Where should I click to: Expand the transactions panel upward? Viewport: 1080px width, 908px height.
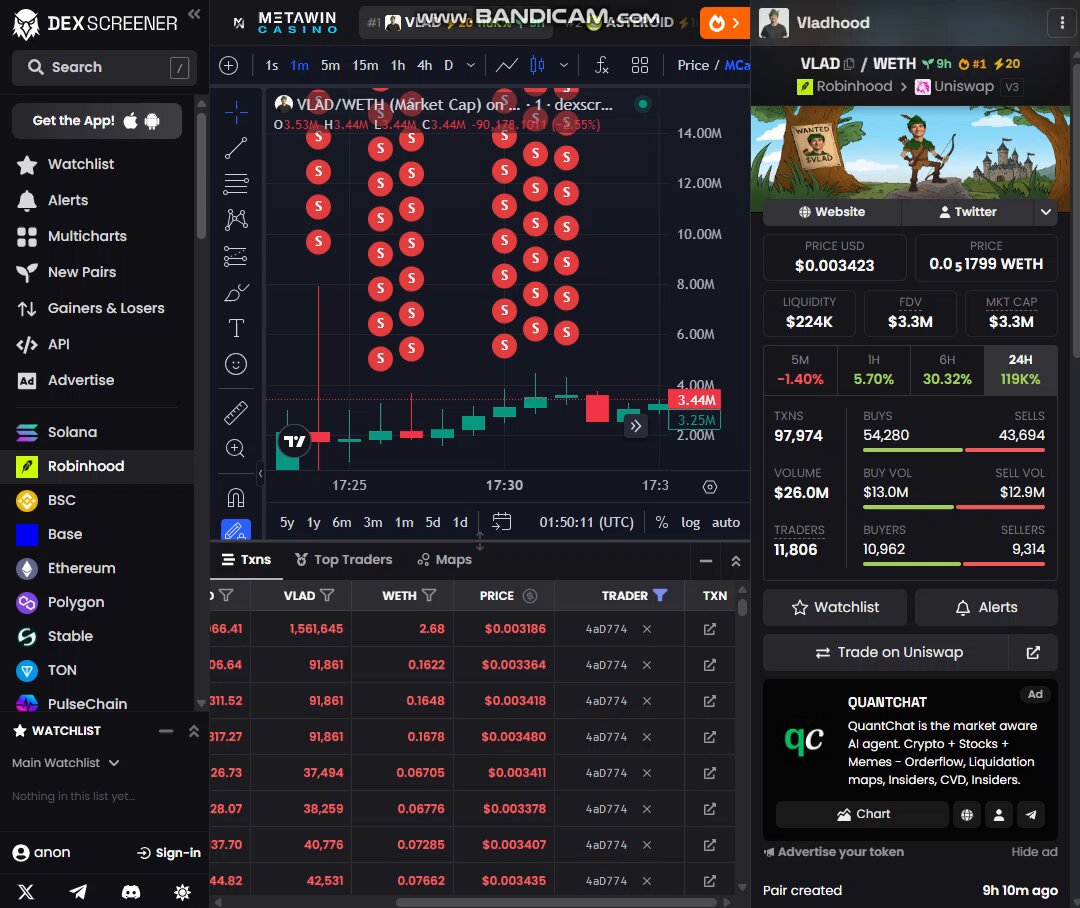click(x=736, y=561)
